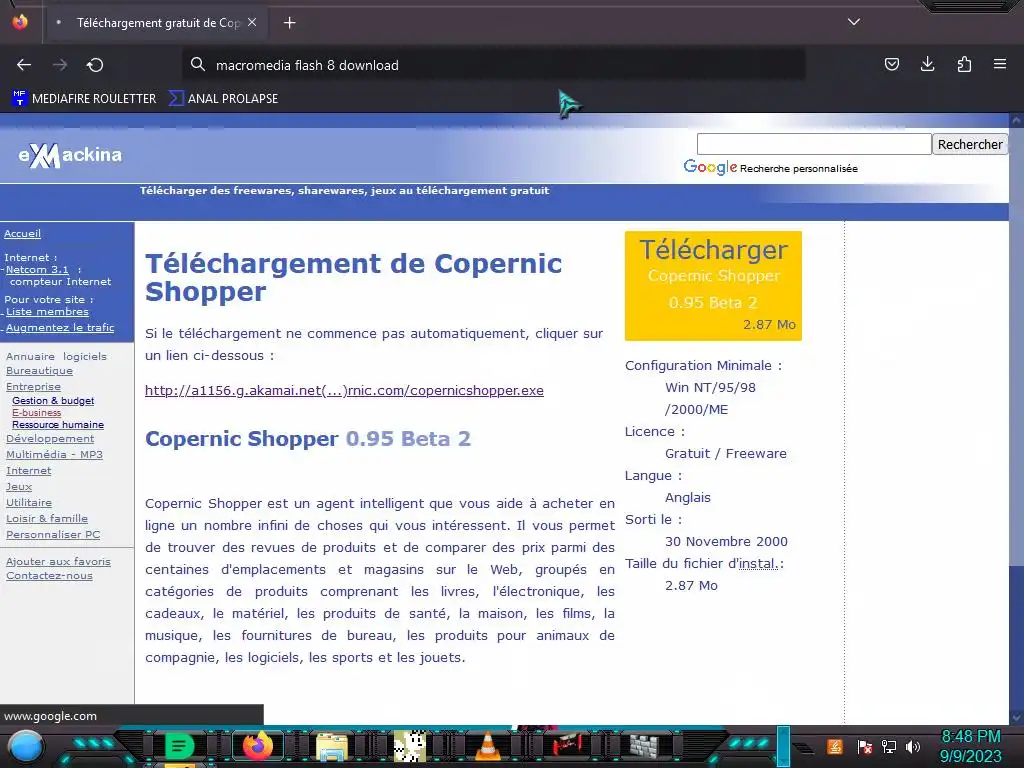1024x768 pixels.
Task: Select the Jeux category
Action: [x=19, y=487]
